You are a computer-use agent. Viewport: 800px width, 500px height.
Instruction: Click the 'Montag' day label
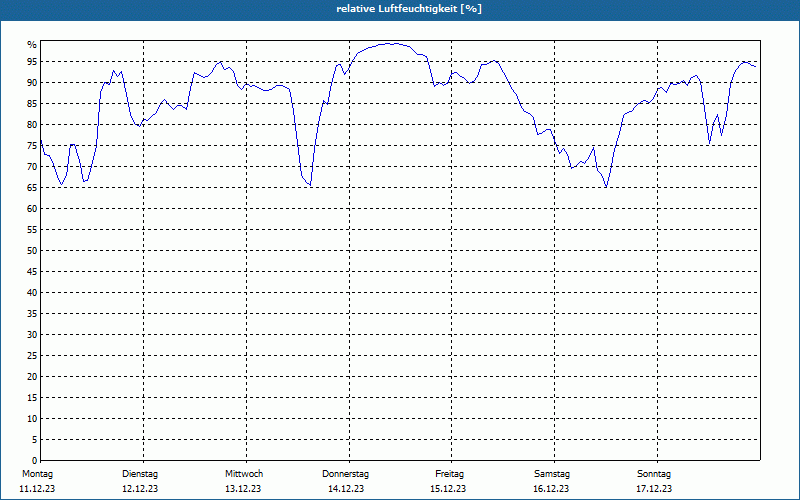(x=37, y=474)
